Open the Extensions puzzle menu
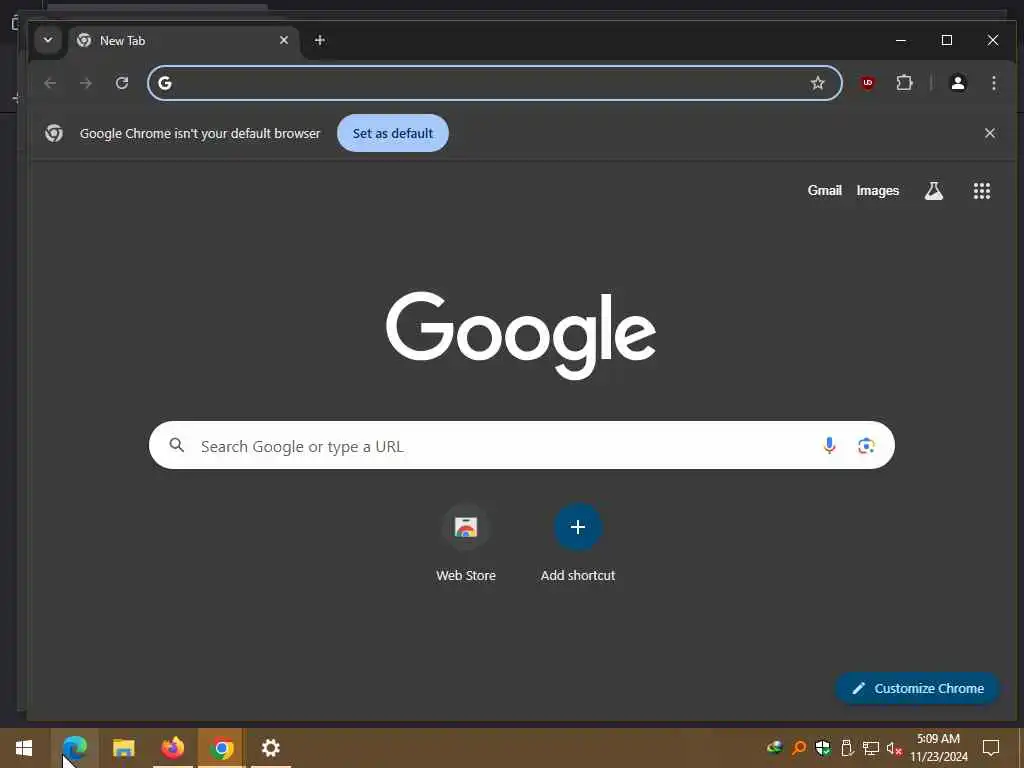1024x768 pixels. coord(904,83)
